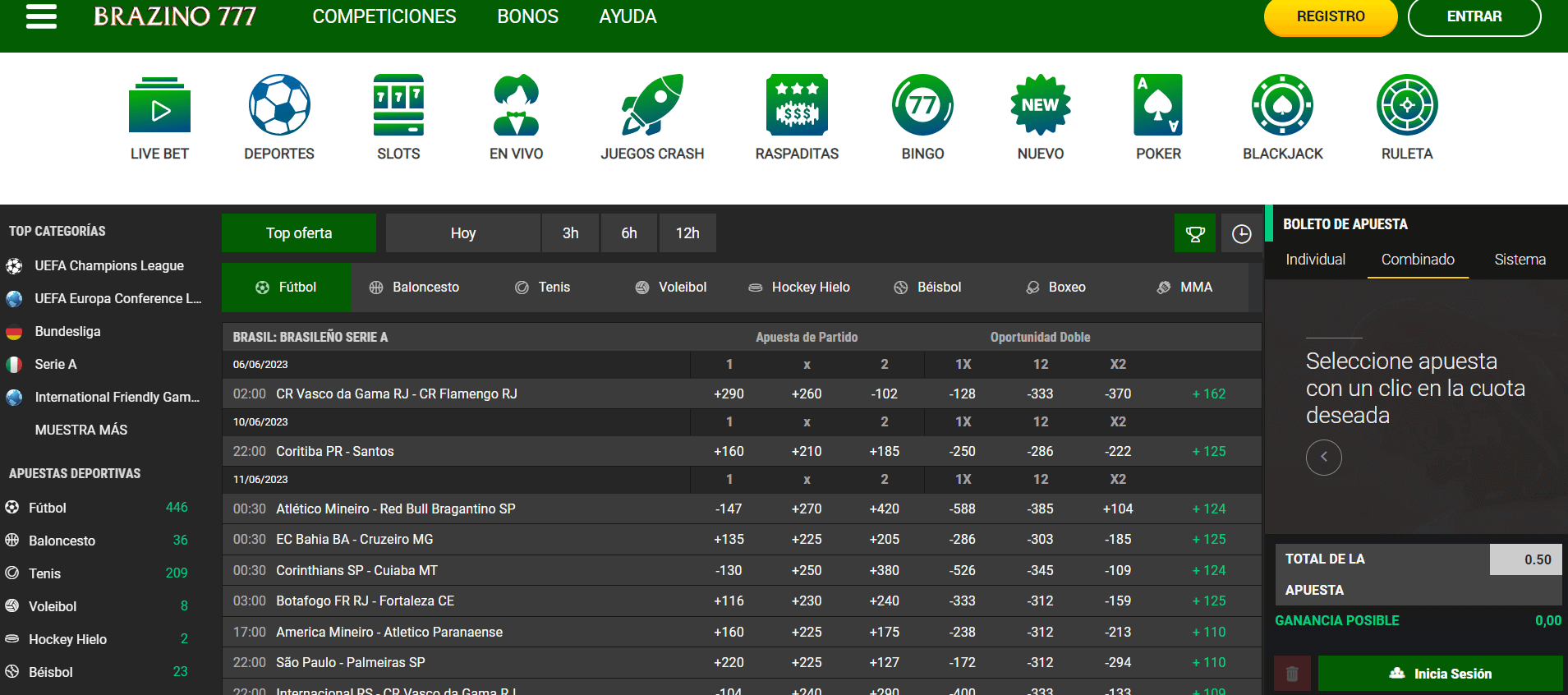Open the DEPORTES soccer ball icon
This screenshot has width=1568, height=695.
[x=279, y=105]
